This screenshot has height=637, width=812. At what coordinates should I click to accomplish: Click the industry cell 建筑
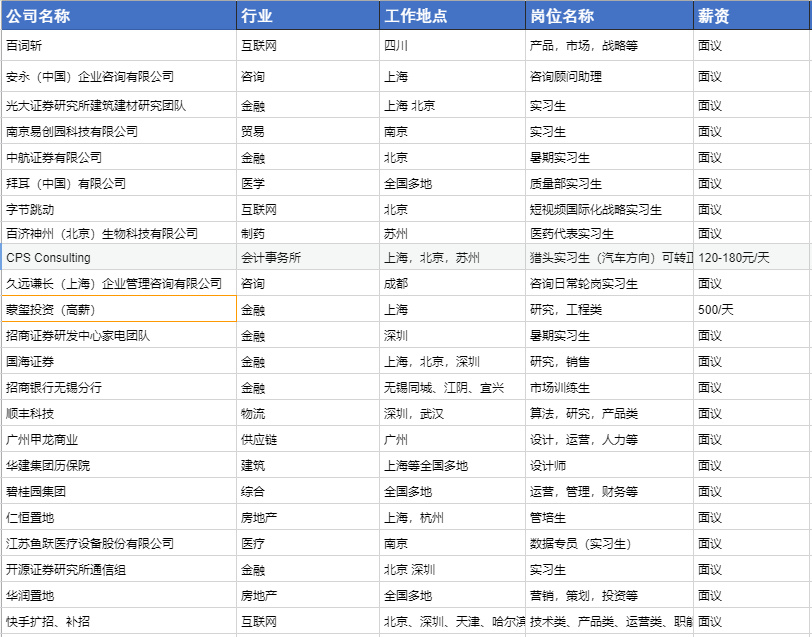pos(308,465)
